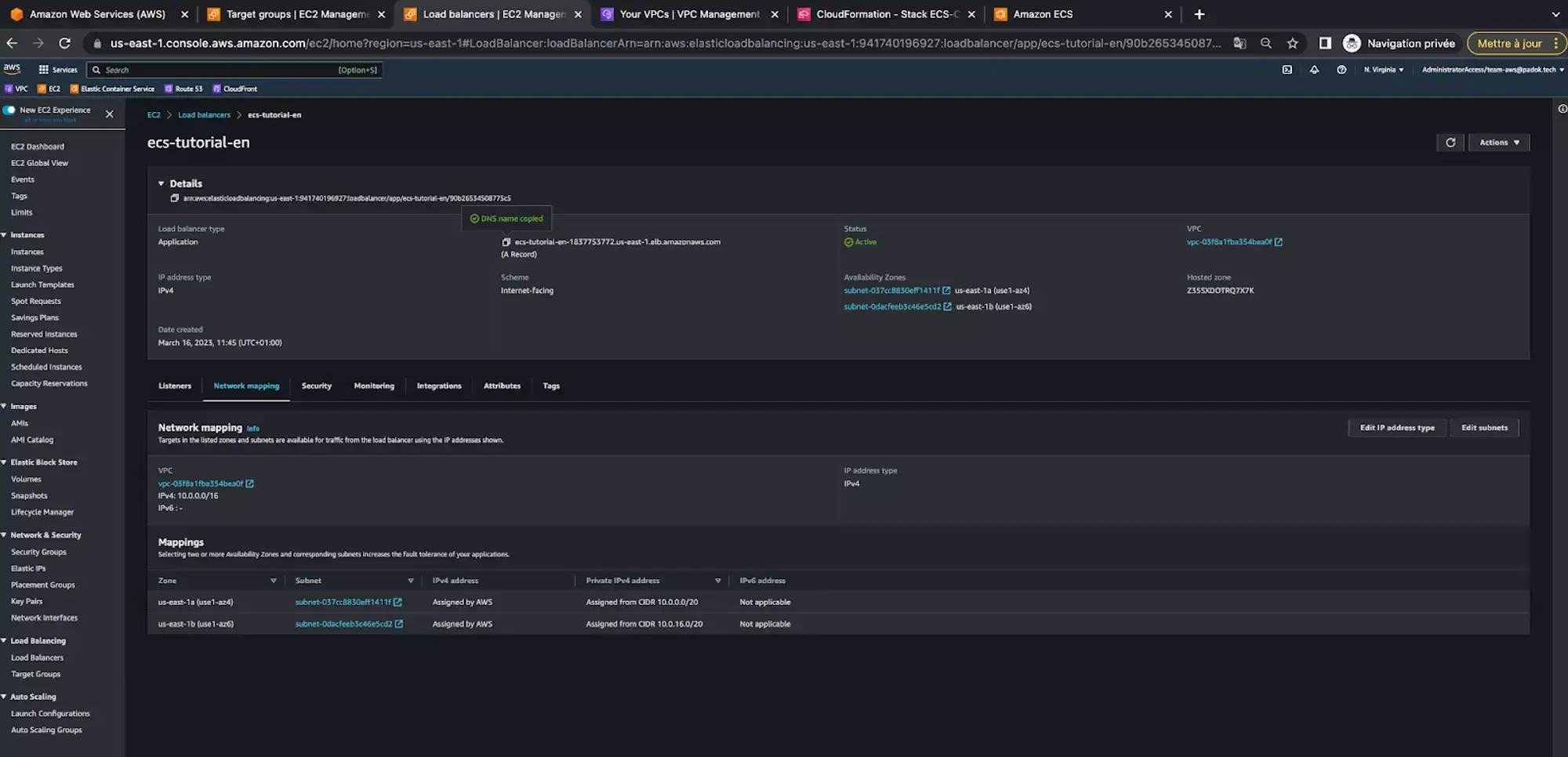Open the Route 53 shortcut
The width and height of the screenshot is (1568, 757).
click(x=183, y=89)
